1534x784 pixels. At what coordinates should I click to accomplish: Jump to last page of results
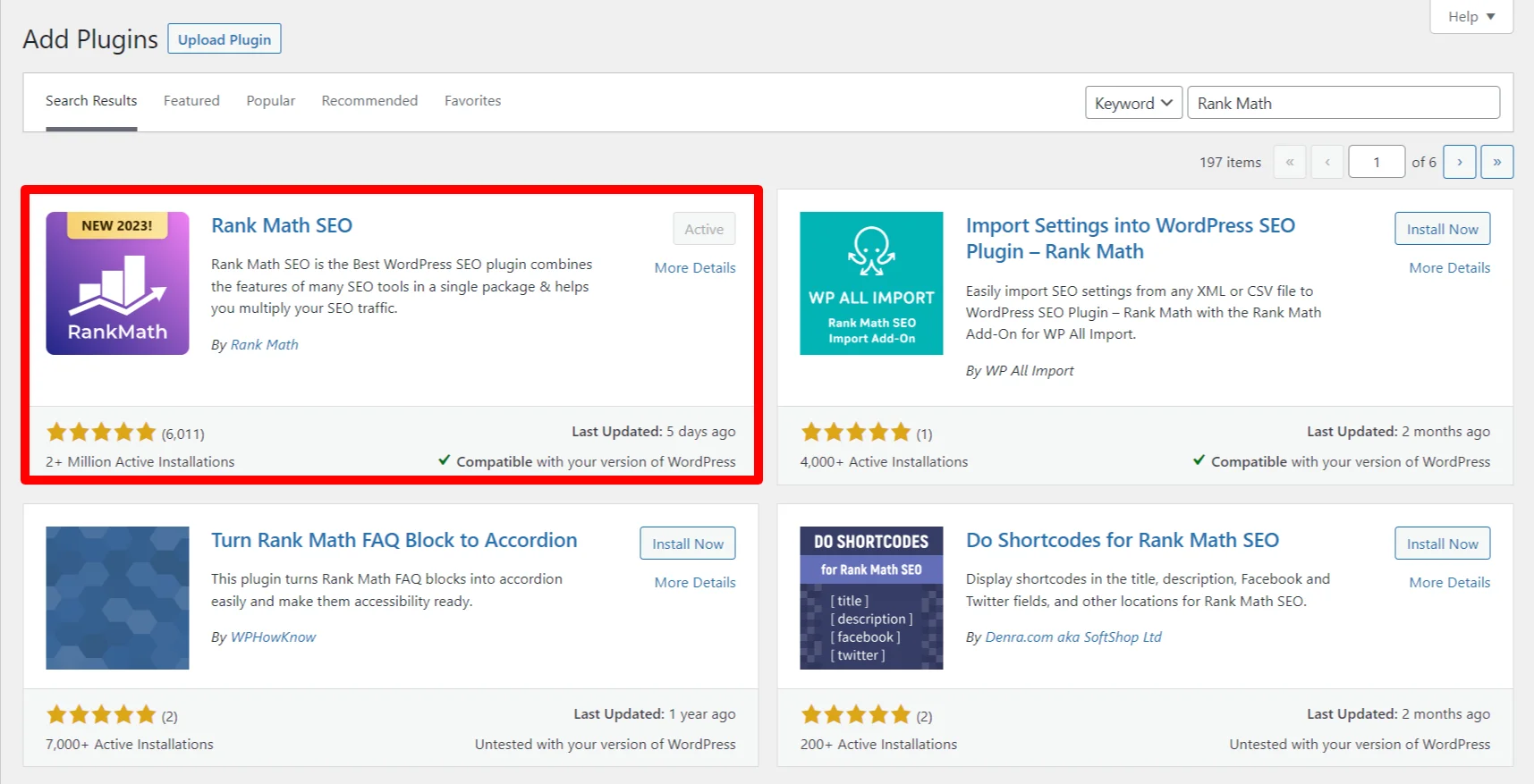[x=1497, y=162]
